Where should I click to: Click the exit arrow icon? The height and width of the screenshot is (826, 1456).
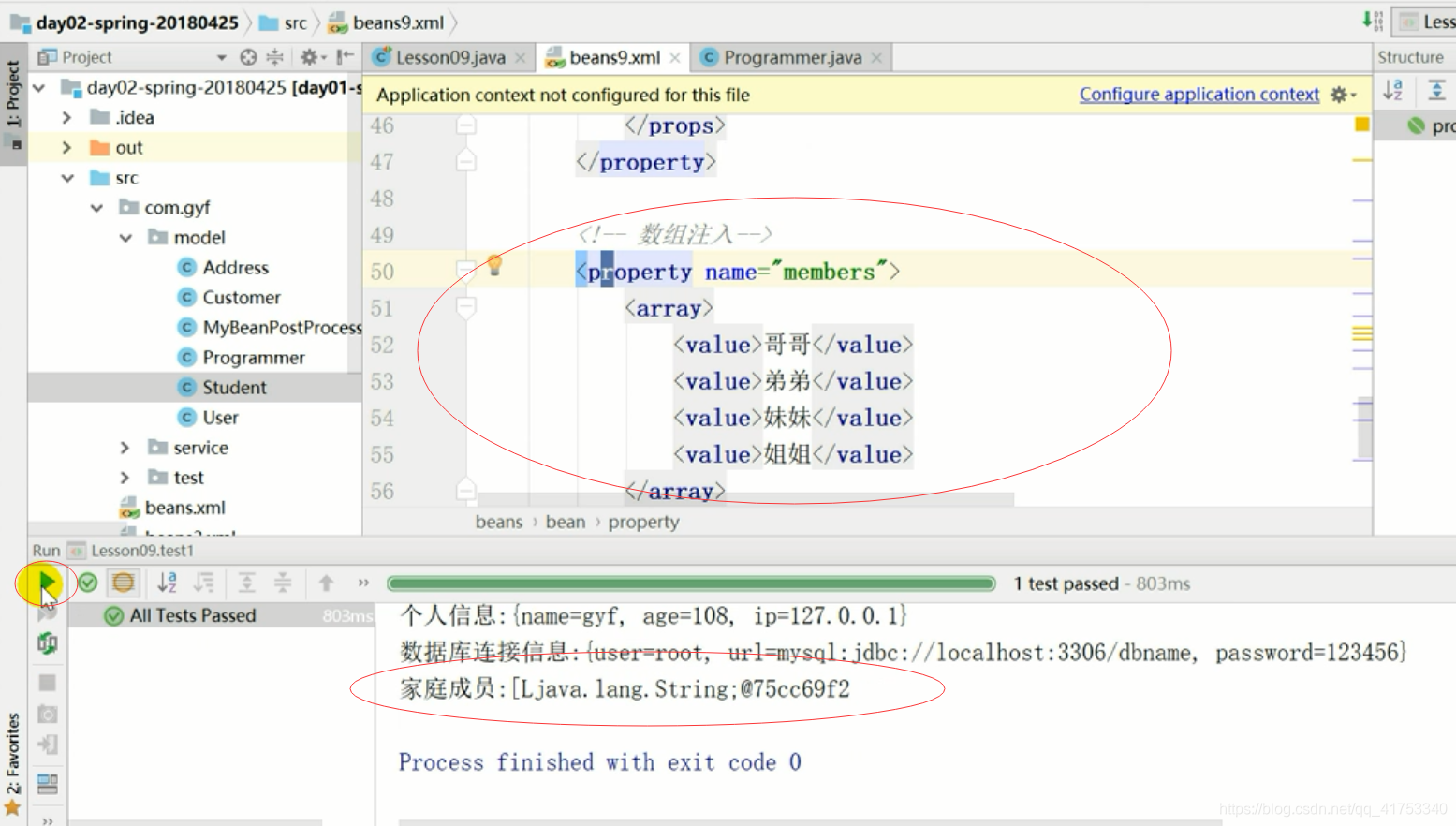pos(47,745)
